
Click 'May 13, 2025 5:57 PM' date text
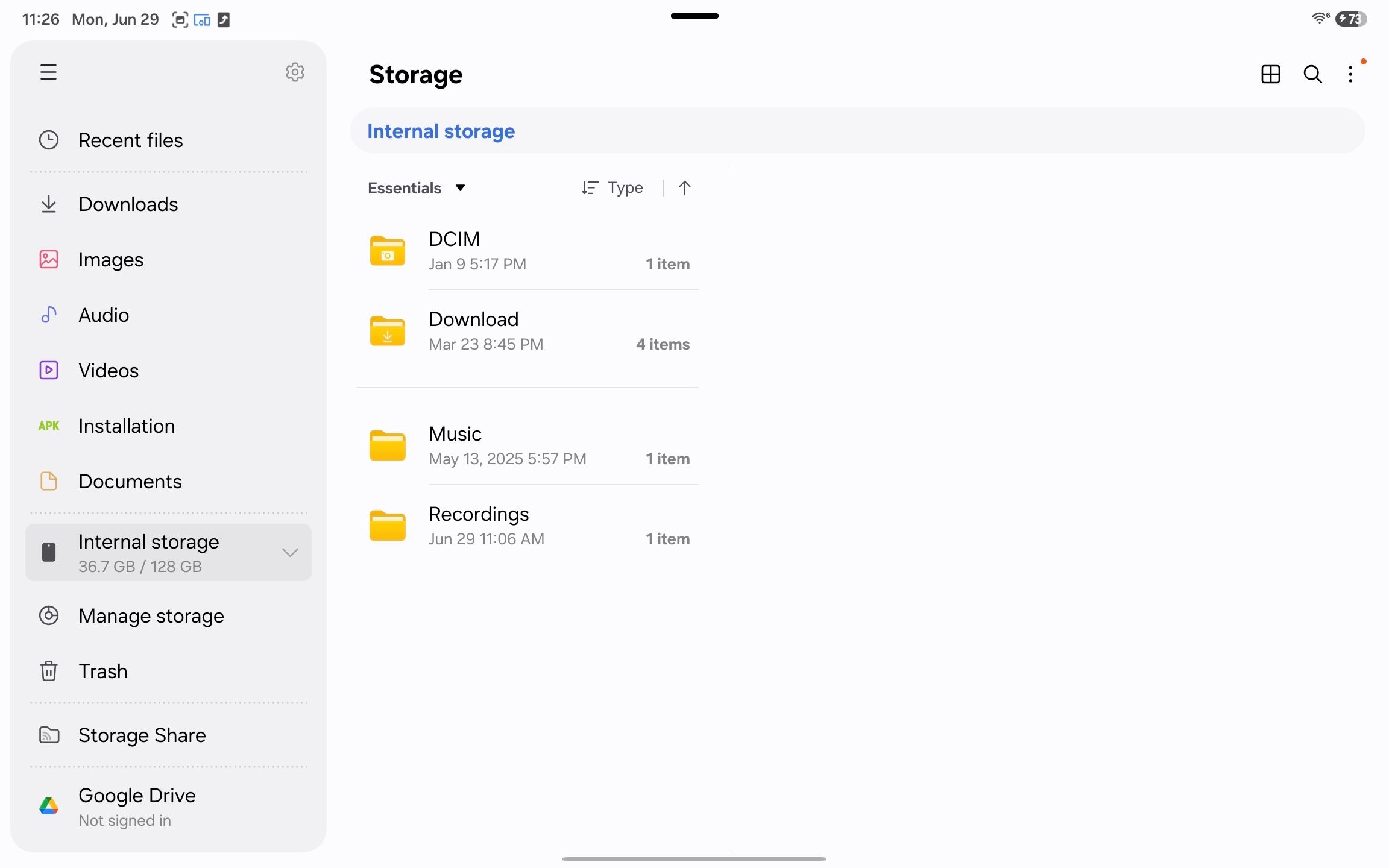coord(508,458)
